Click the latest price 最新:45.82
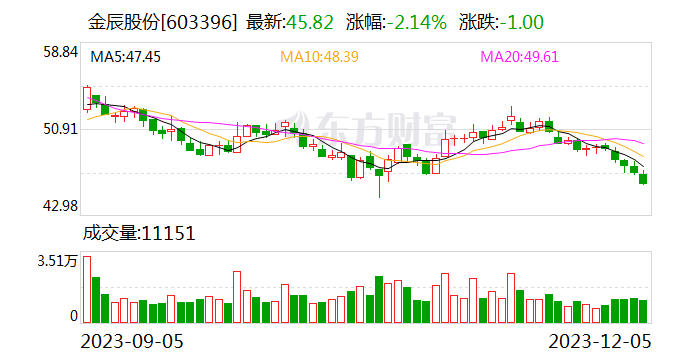This screenshot has width=688, height=360. 290,22
